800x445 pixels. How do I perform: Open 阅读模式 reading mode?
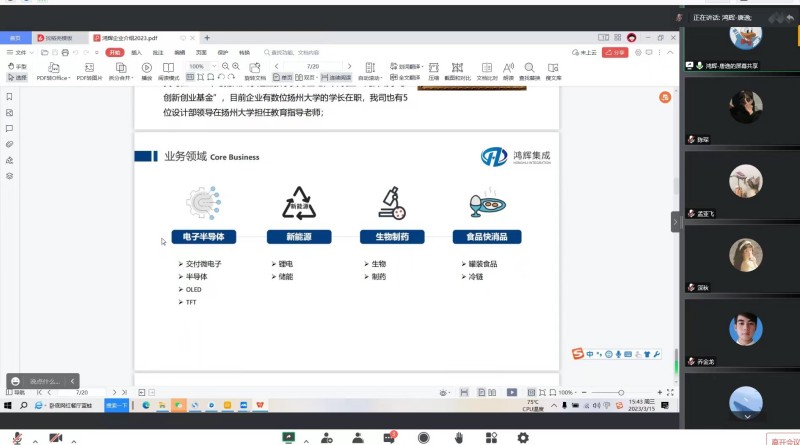169,68
